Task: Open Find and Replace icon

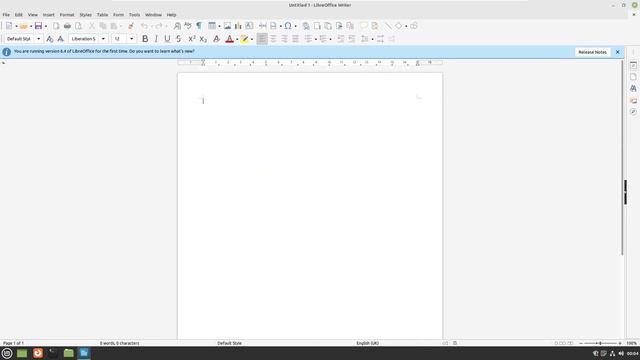Action: coord(177,26)
